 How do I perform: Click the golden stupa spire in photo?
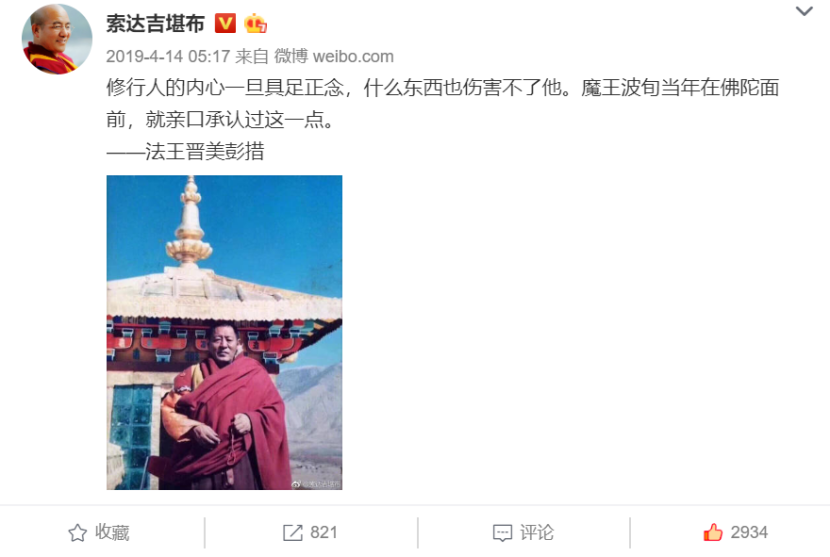click(190, 221)
